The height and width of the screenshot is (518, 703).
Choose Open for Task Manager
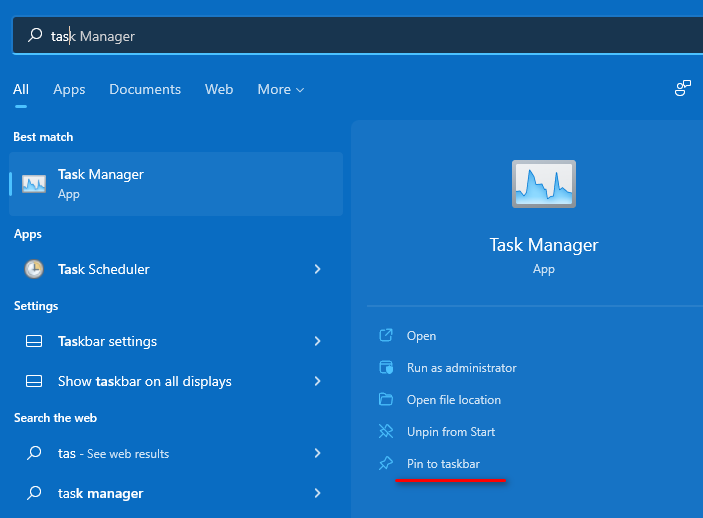click(x=421, y=336)
